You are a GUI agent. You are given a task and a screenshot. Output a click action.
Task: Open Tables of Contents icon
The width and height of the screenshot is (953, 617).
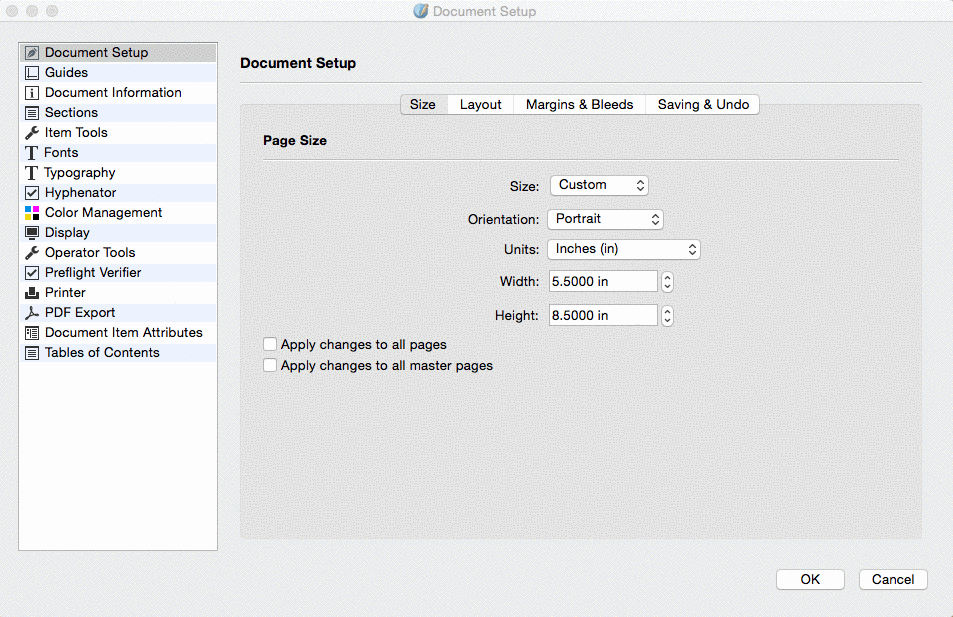(x=32, y=353)
